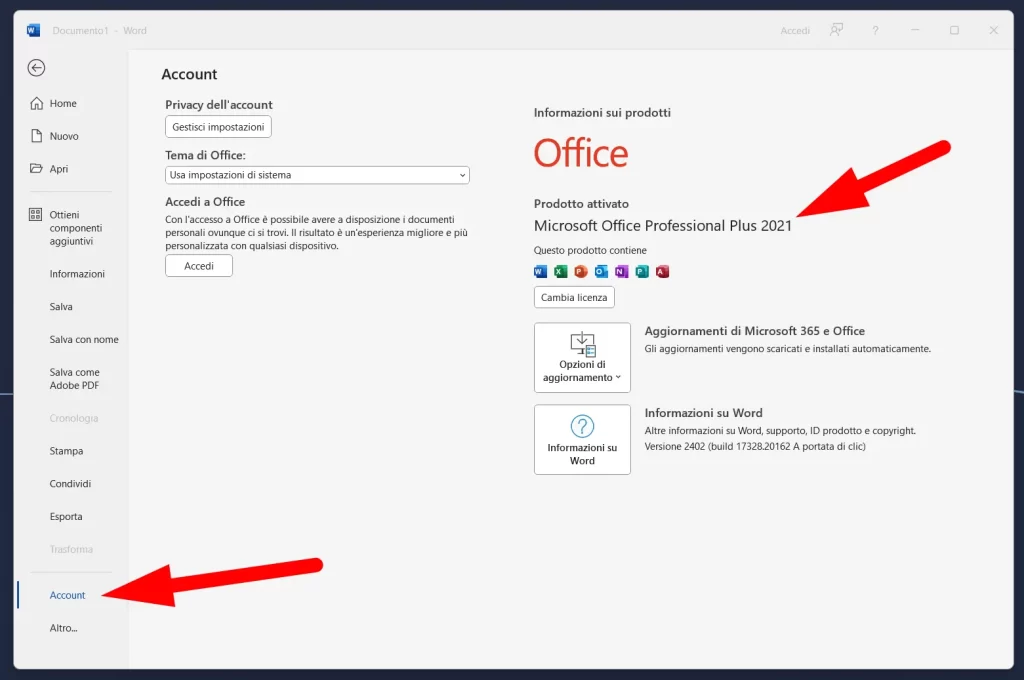Click the OneNote app icon under product contents
Viewport: 1024px width, 680px height.
[x=621, y=272]
